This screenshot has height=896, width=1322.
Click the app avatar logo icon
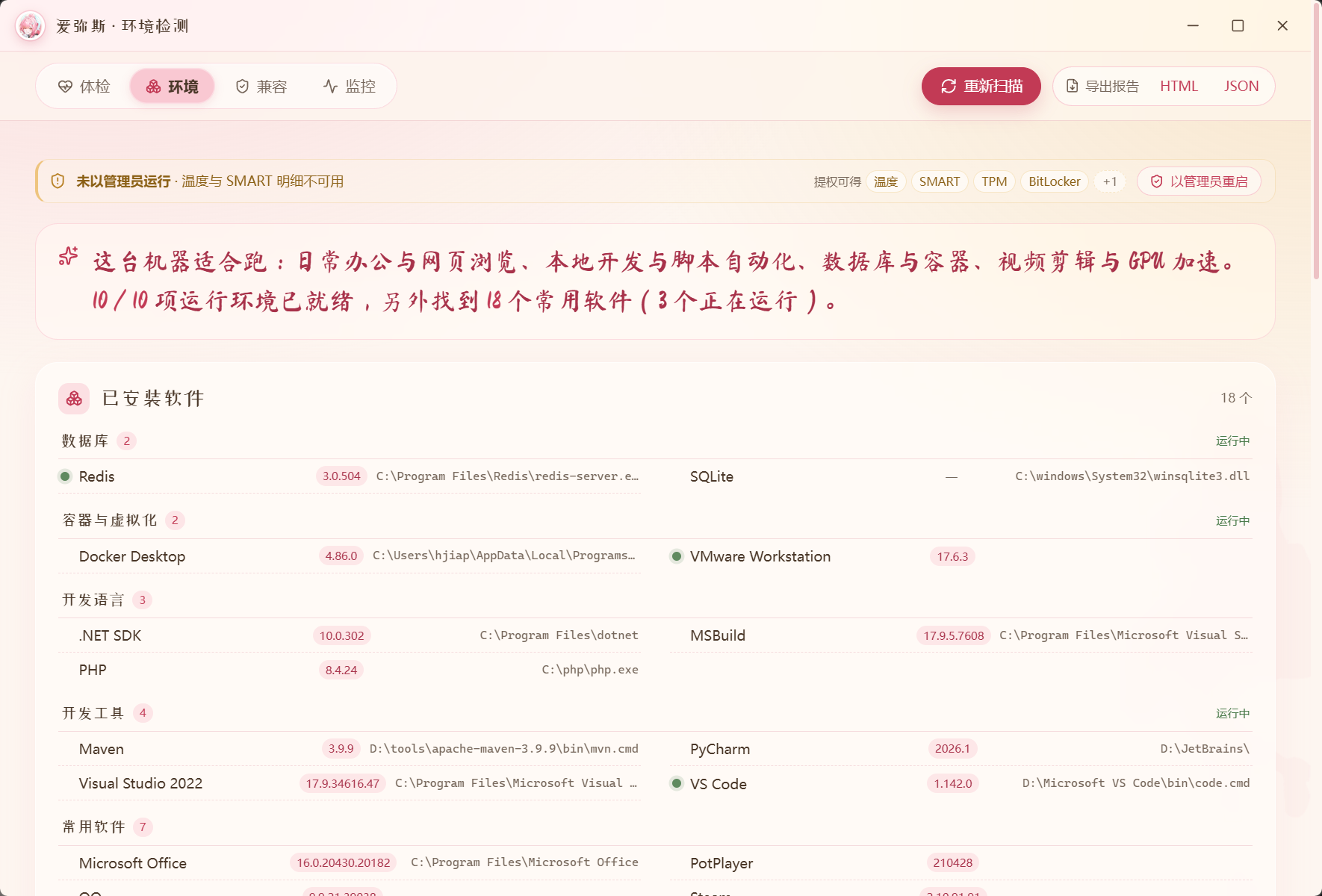point(31,26)
